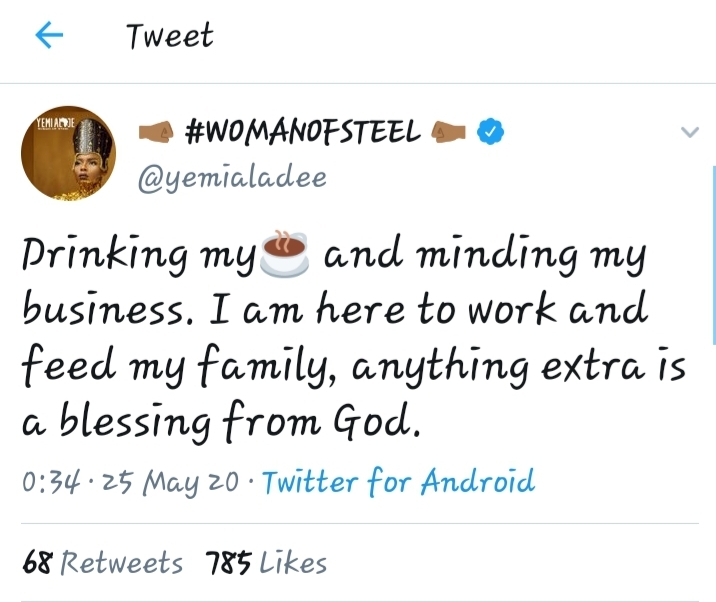Click the "a blessing from God." line
The width and height of the screenshot is (716, 602).
tap(219, 426)
